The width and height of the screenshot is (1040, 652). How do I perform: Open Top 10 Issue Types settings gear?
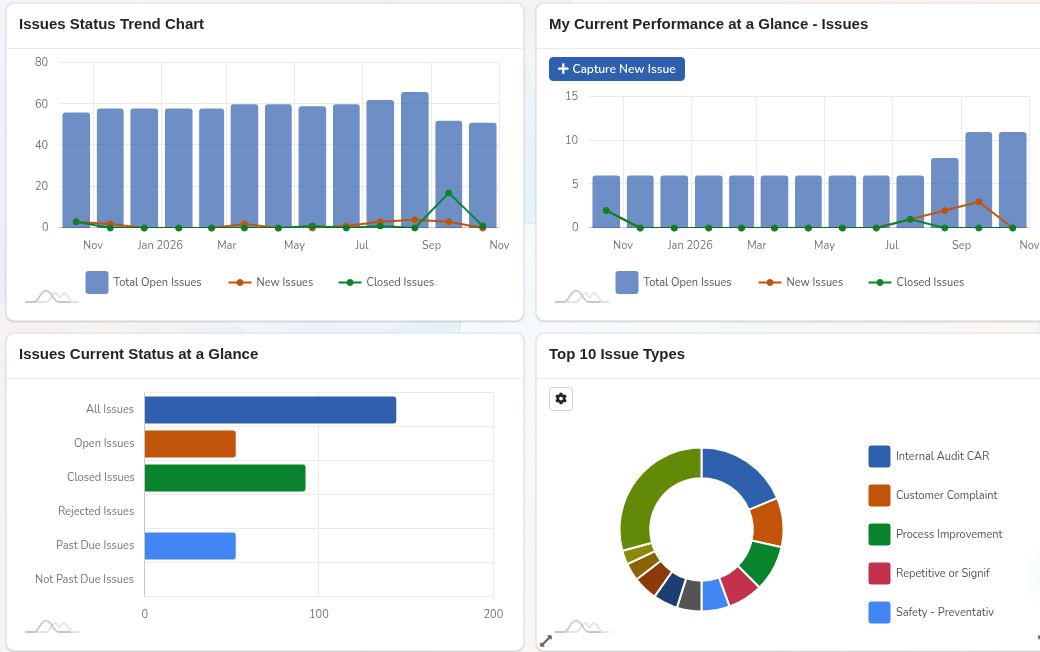pyautogui.click(x=560, y=399)
